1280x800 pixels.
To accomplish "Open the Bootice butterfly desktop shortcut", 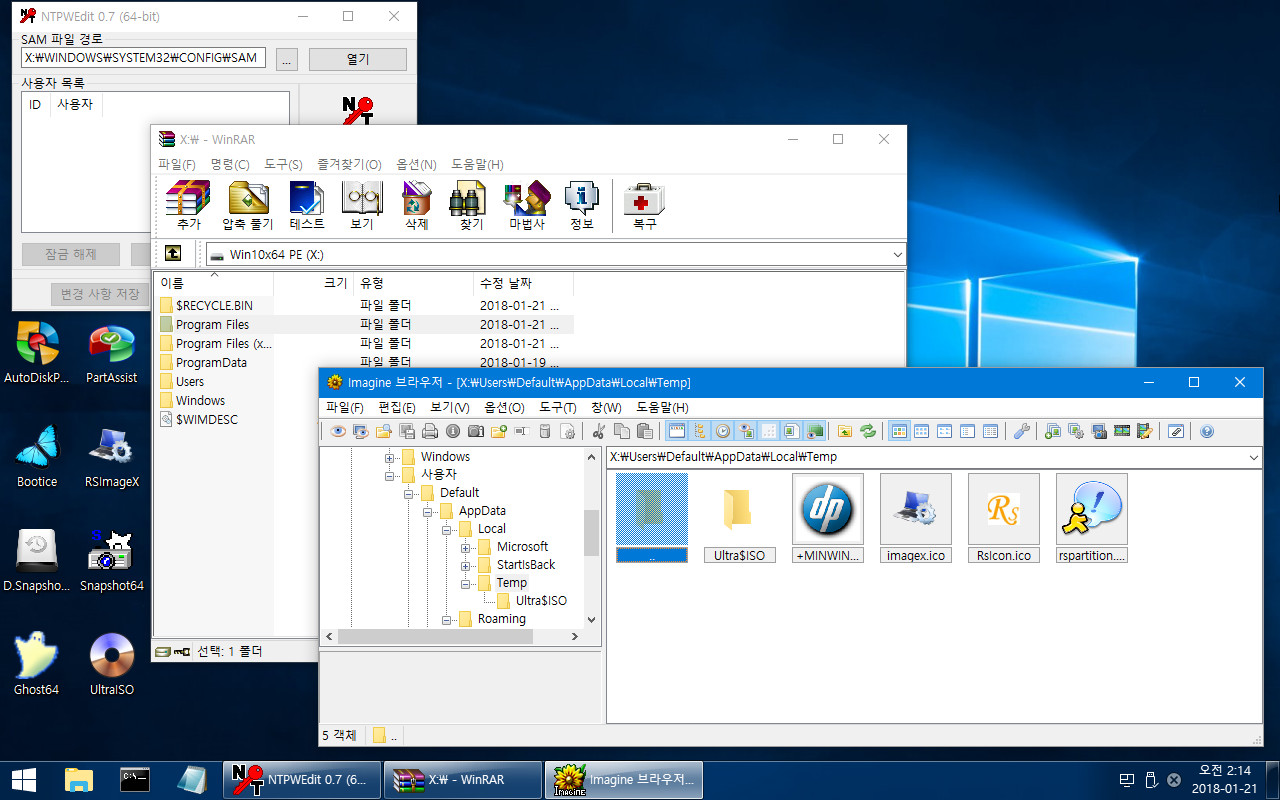I will click(37, 457).
